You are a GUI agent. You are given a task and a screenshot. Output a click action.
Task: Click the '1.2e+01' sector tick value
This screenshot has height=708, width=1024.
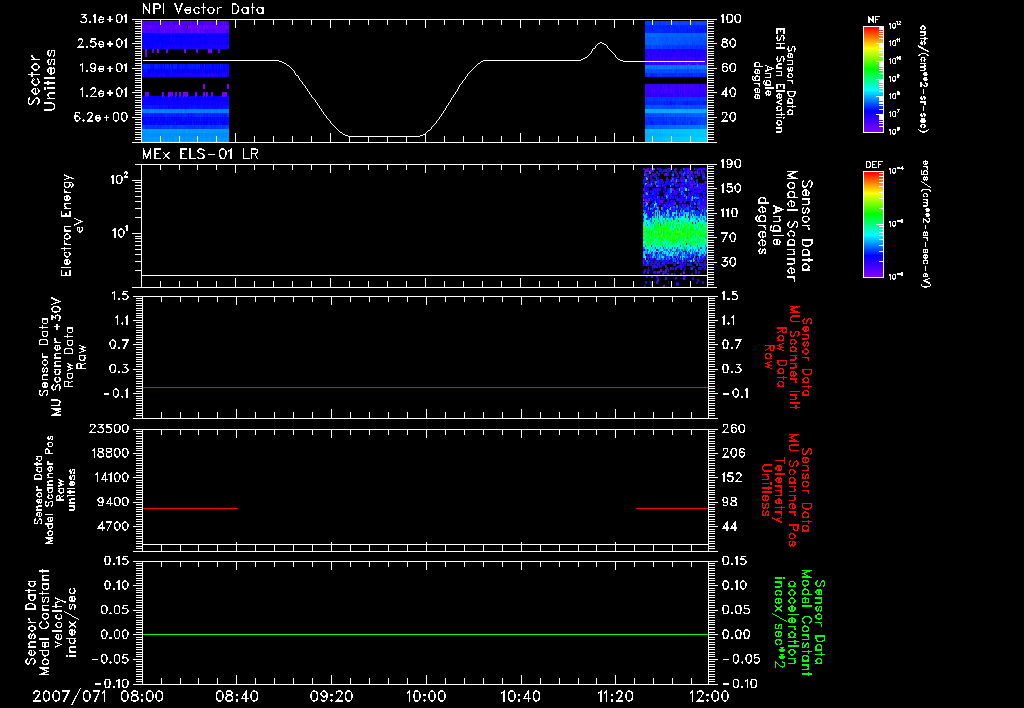tap(103, 93)
